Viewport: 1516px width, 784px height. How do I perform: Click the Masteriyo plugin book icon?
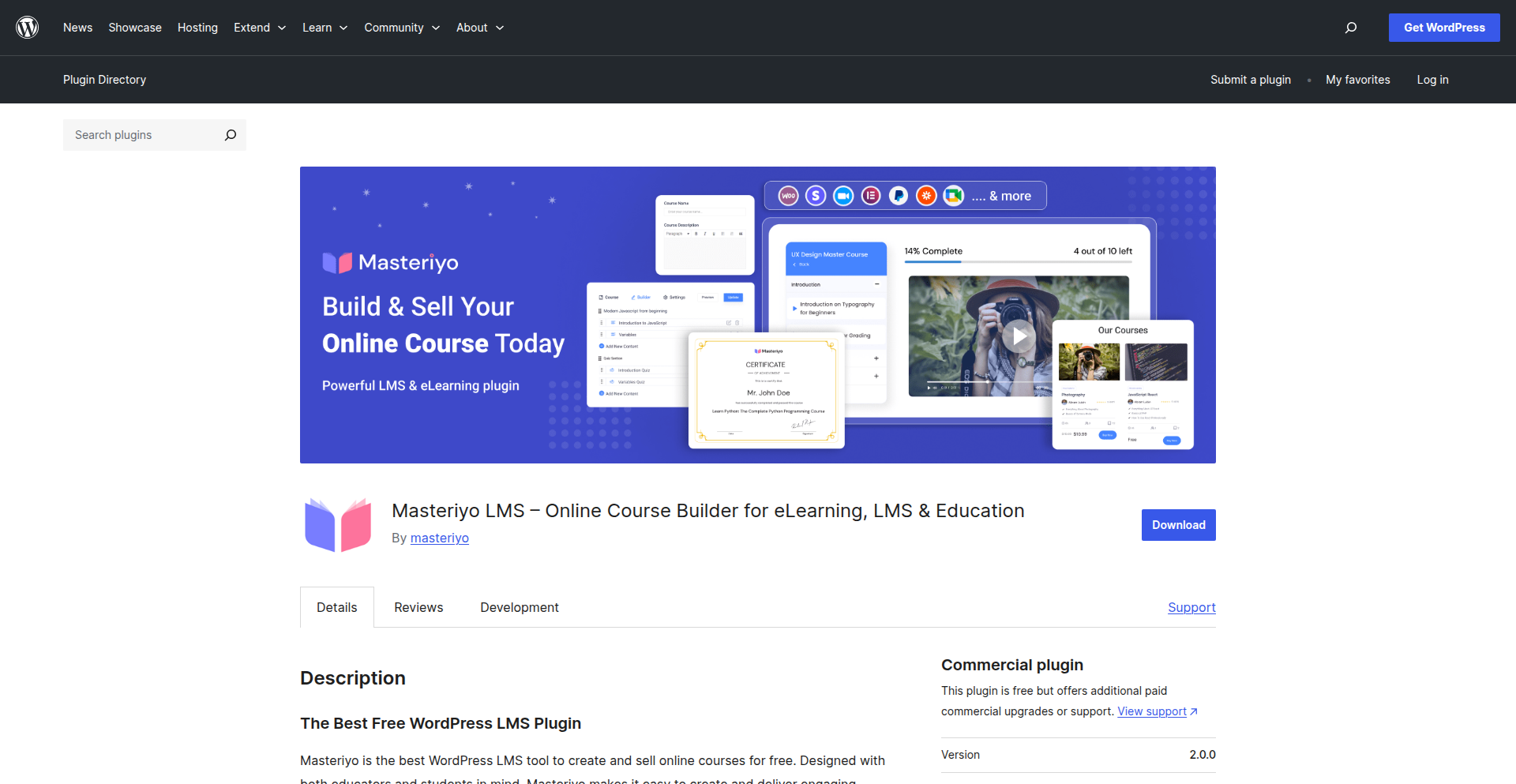(x=338, y=525)
